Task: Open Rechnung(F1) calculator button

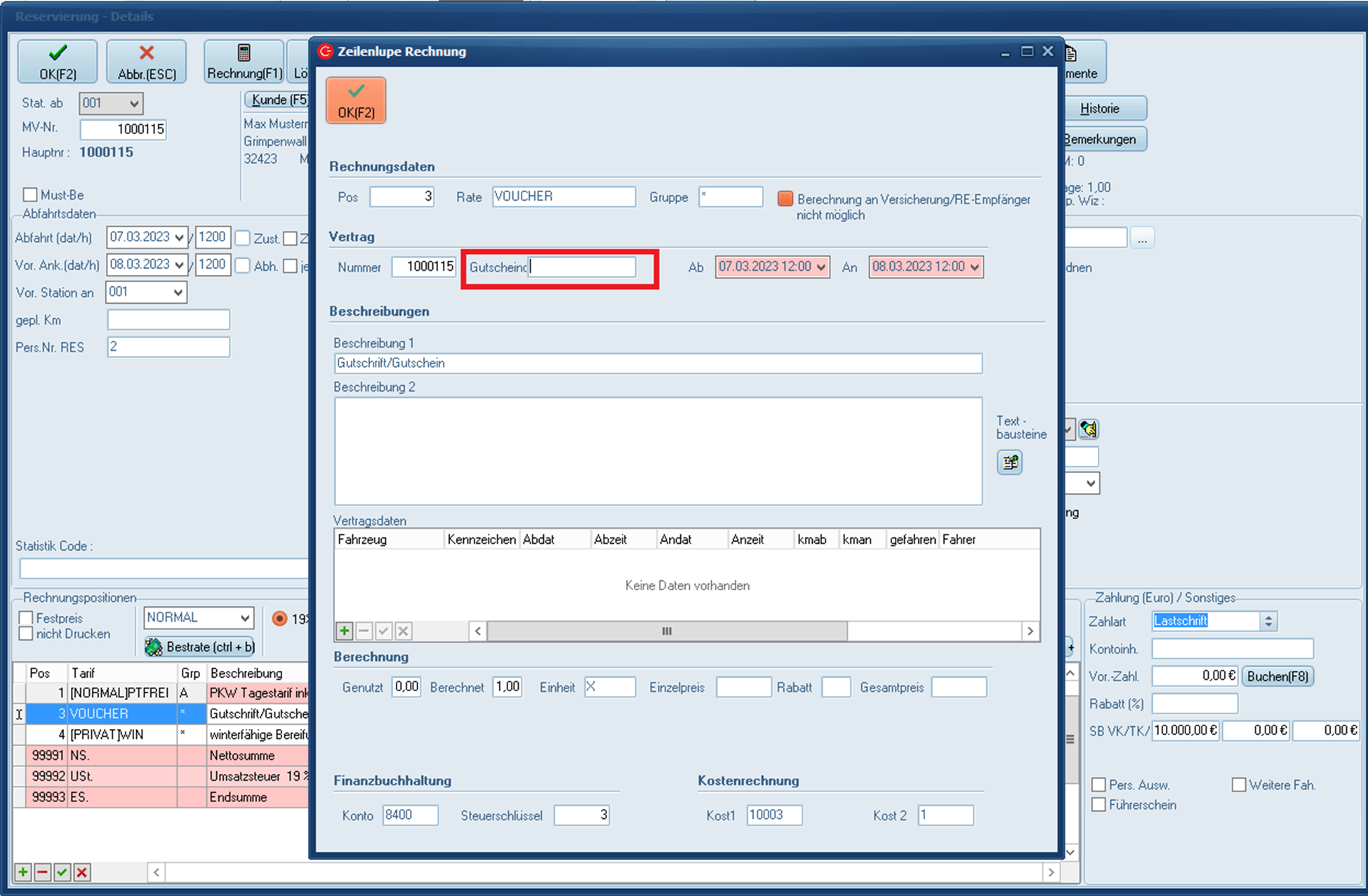Action: pos(244,62)
